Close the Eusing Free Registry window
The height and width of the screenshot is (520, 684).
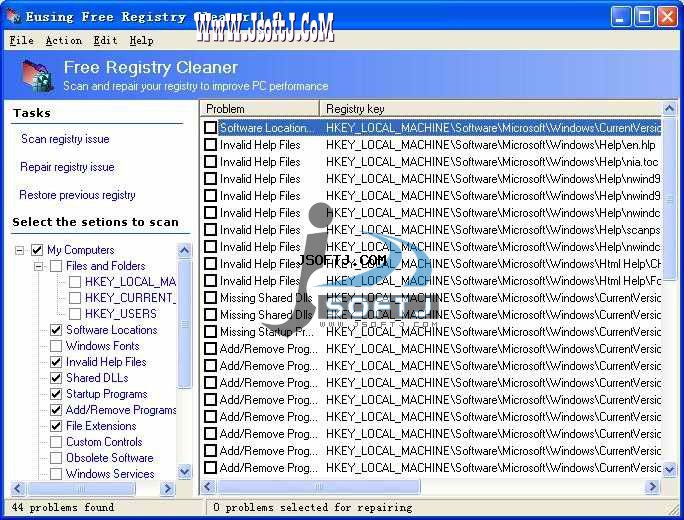click(667, 17)
